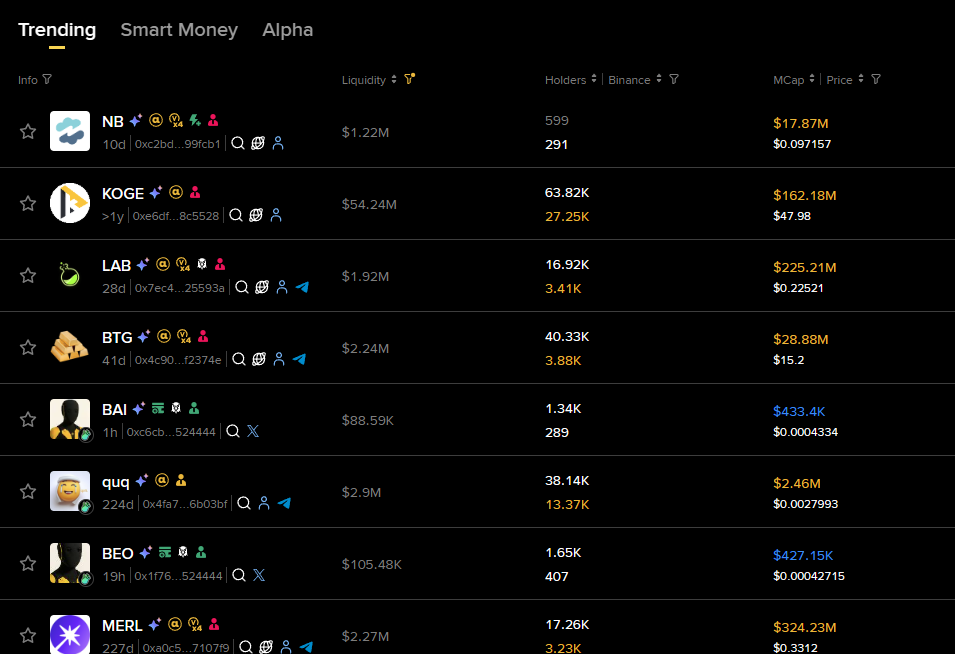Open the Alpha tab

tap(287, 30)
